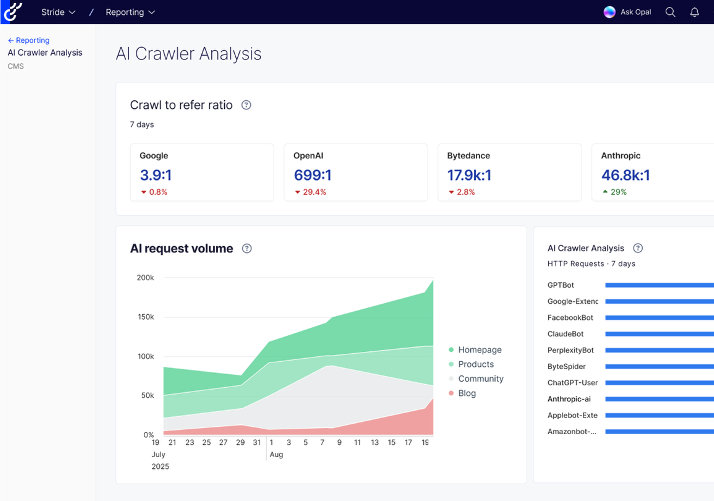Open the search magnifier icon

[x=670, y=12]
